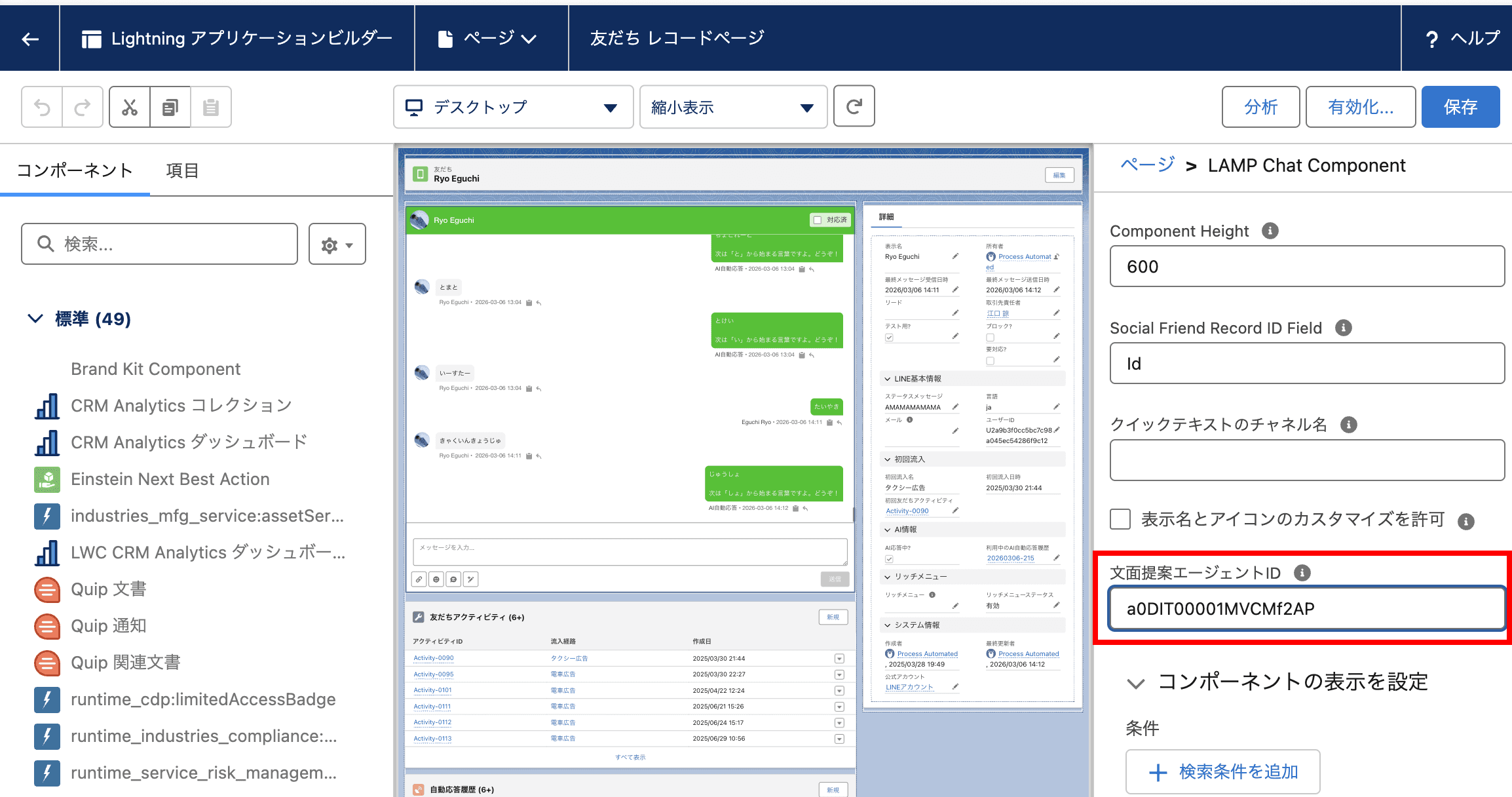This screenshot has width=1512, height=797.
Task: Click component 検索 field
Action: click(x=160, y=244)
